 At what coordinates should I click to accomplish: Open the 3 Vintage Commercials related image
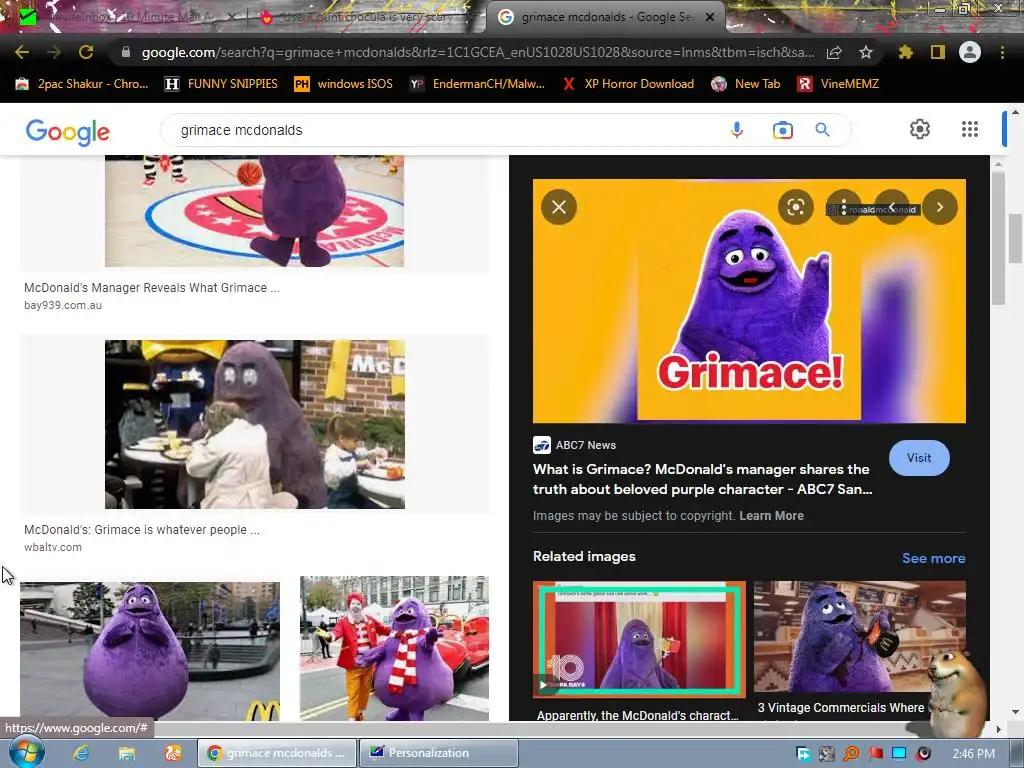859,637
